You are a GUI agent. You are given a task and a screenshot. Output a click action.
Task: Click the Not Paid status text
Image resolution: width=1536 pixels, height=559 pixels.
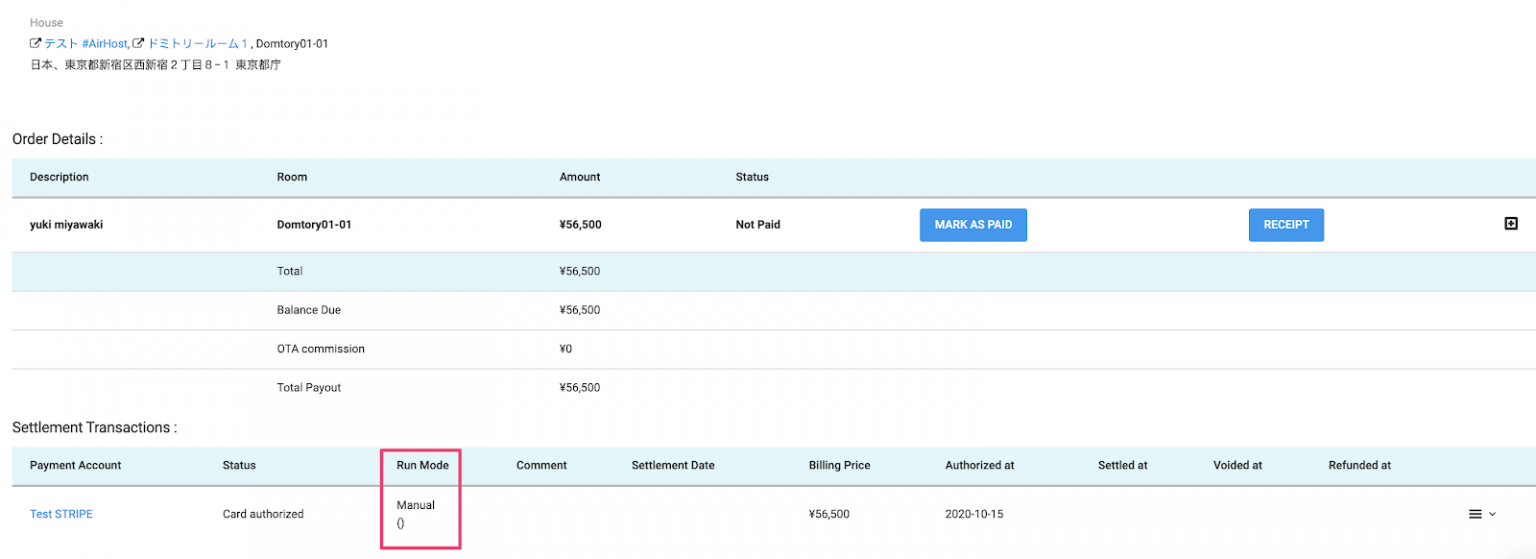pyautogui.click(x=758, y=225)
